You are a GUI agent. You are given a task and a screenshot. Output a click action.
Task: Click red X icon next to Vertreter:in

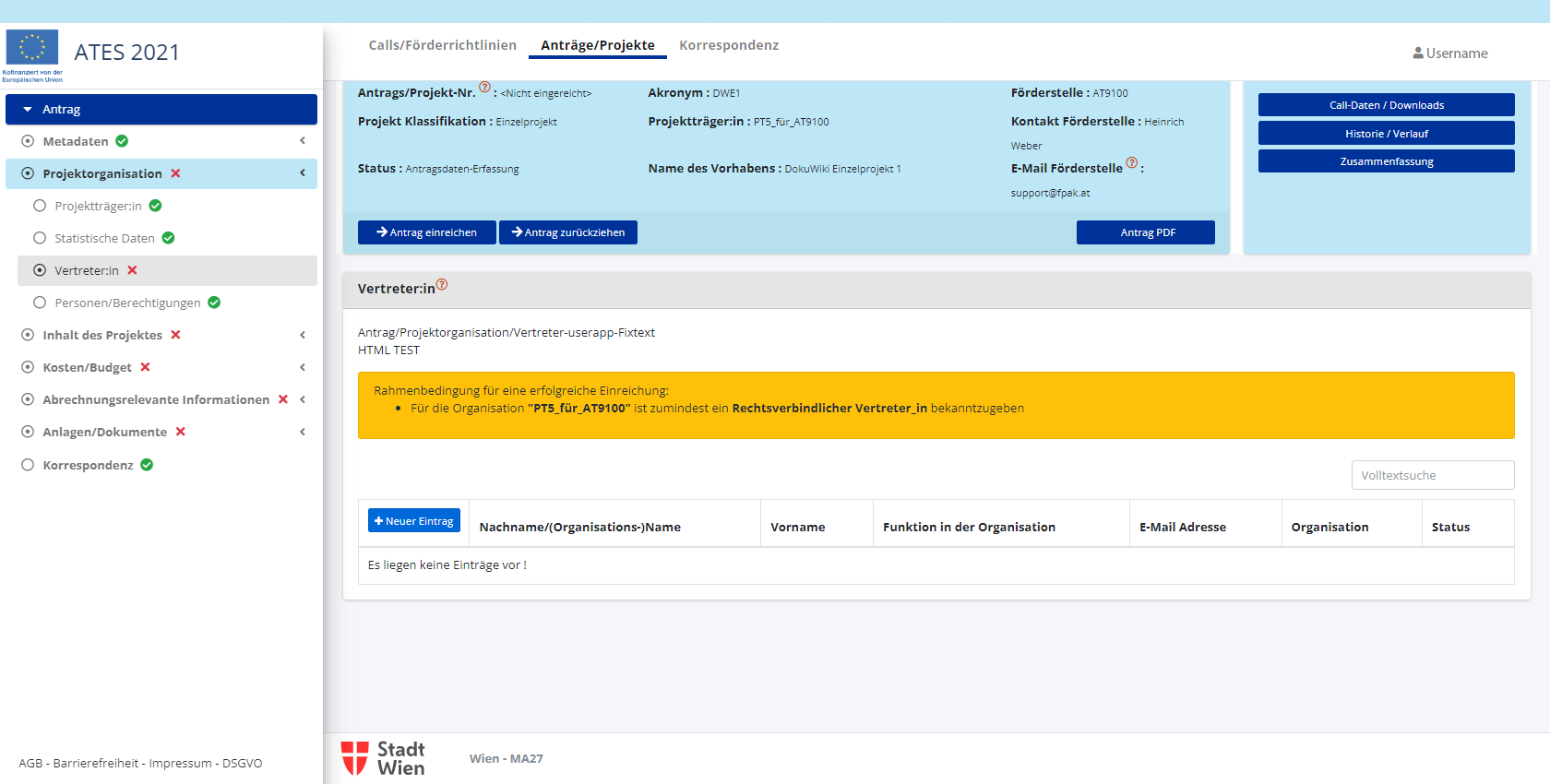click(x=132, y=270)
